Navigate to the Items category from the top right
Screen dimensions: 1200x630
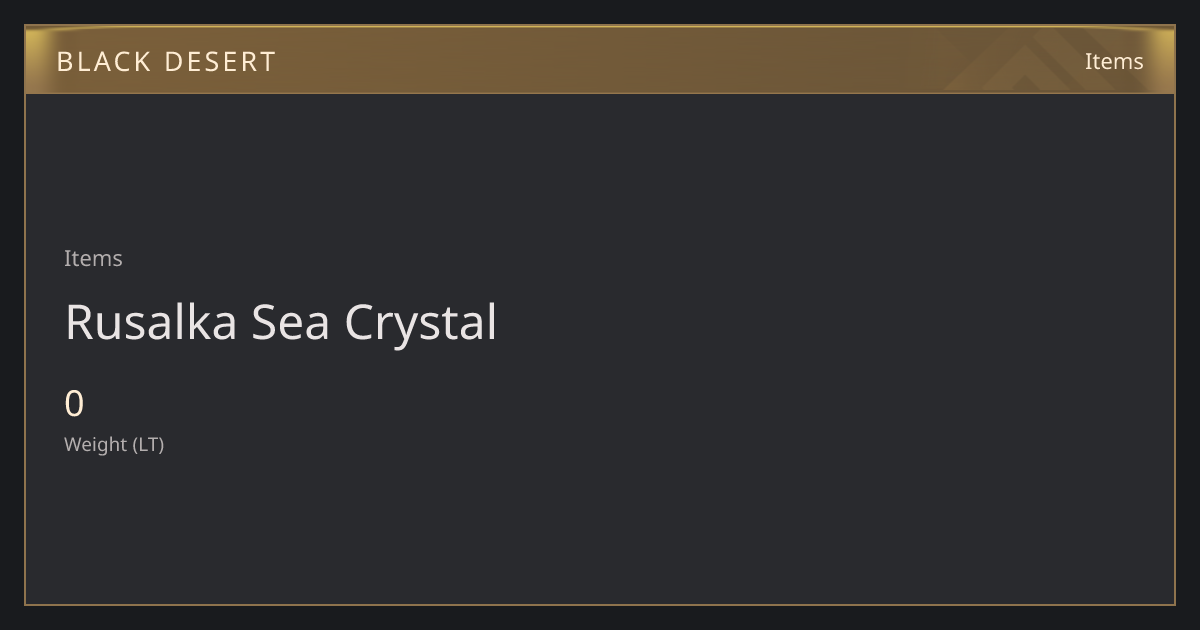pyautogui.click(x=1114, y=61)
